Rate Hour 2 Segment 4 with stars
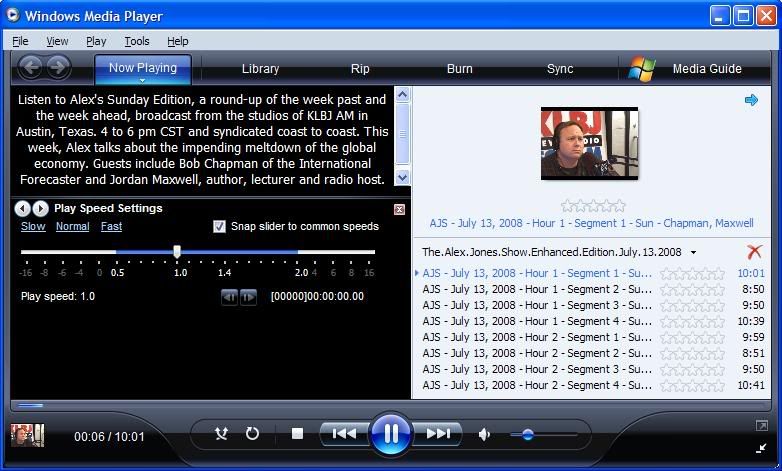This screenshot has height=471, width=782. point(692,385)
